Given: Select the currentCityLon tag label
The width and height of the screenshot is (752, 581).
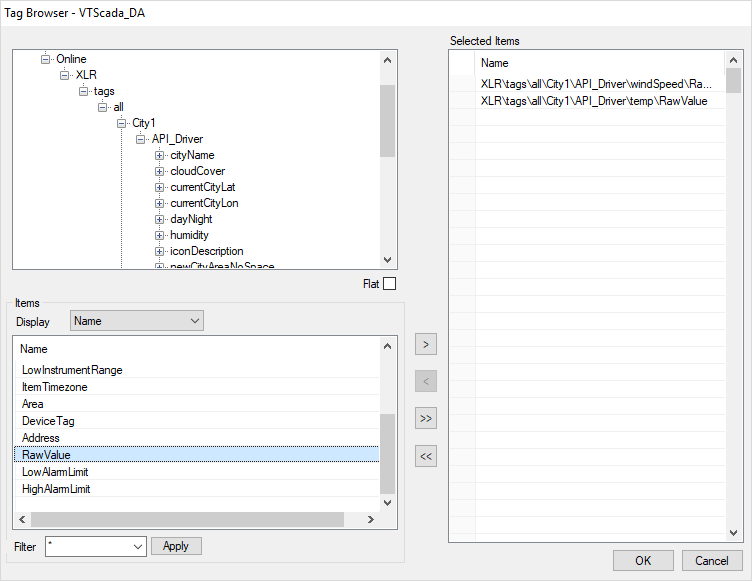Looking at the screenshot, I should (204, 203).
